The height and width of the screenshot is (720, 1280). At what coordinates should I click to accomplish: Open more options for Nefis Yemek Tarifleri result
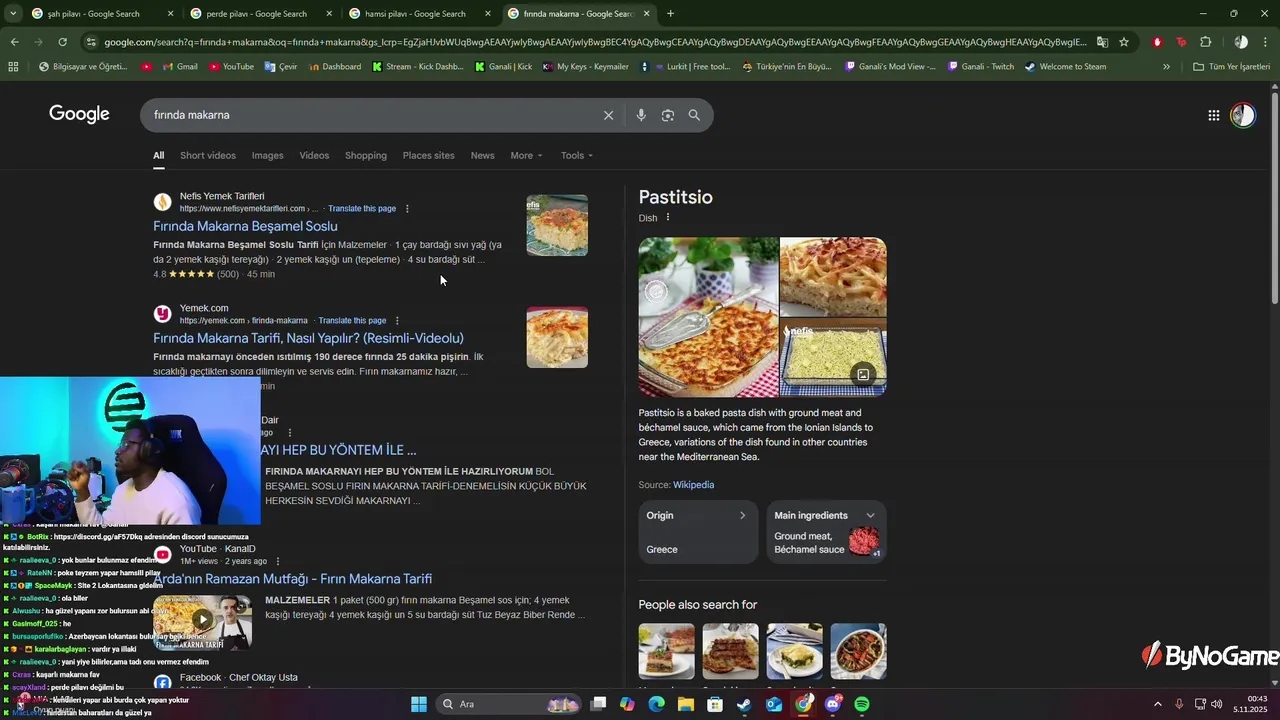(407, 209)
